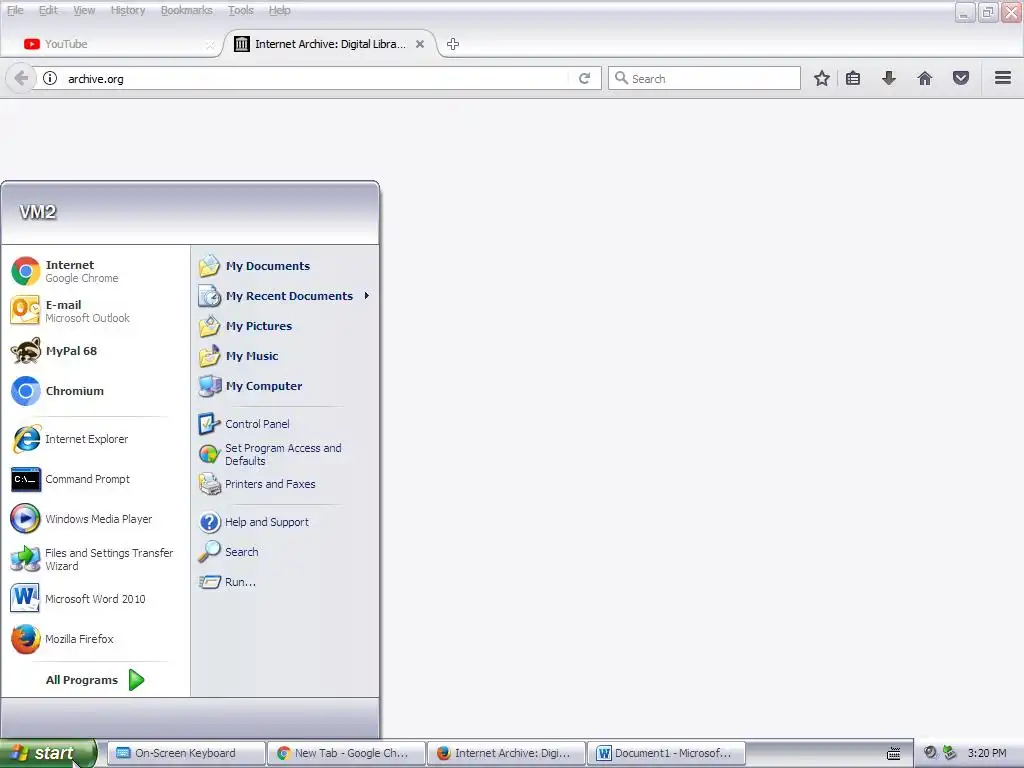Open the Edit menu
Viewport: 1024px width, 768px height.
click(x=48, y=10)
